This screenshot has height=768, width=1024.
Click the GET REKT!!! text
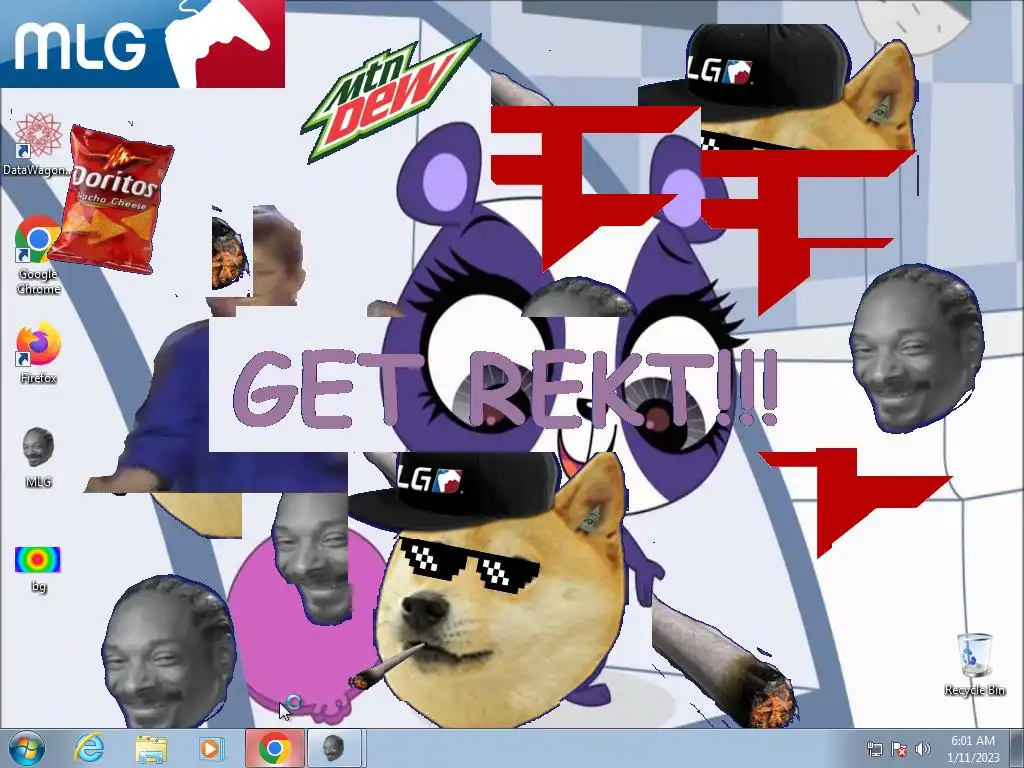pyautogui.click(x=505, y=389)
